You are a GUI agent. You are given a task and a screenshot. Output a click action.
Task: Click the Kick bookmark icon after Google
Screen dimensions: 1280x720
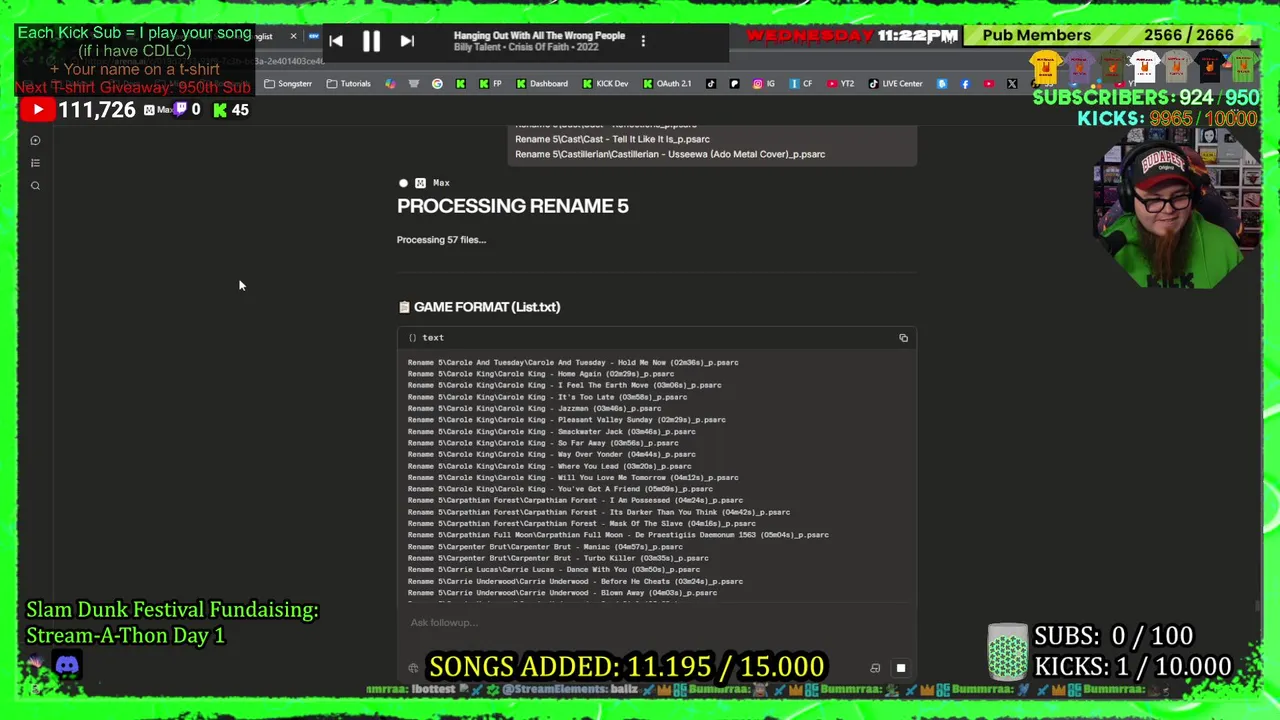(460, 84)
